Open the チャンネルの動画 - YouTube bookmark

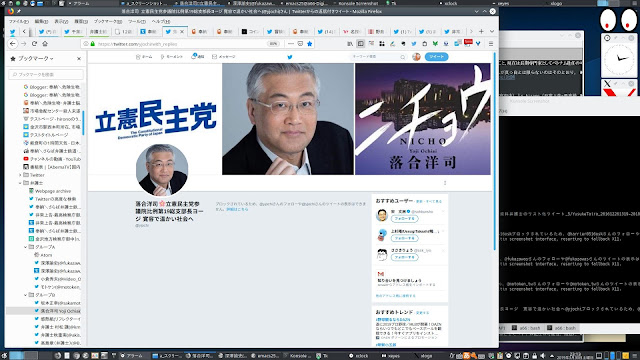click(52, 159)
